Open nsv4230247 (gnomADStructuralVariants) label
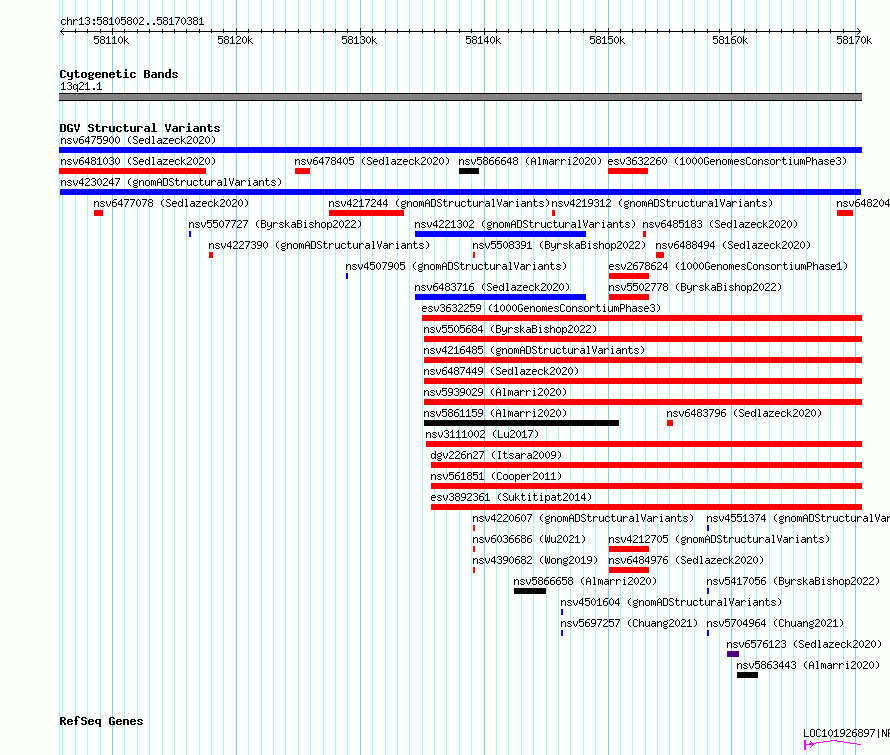This screenshot has width=890, height=755. pos(171,182)
